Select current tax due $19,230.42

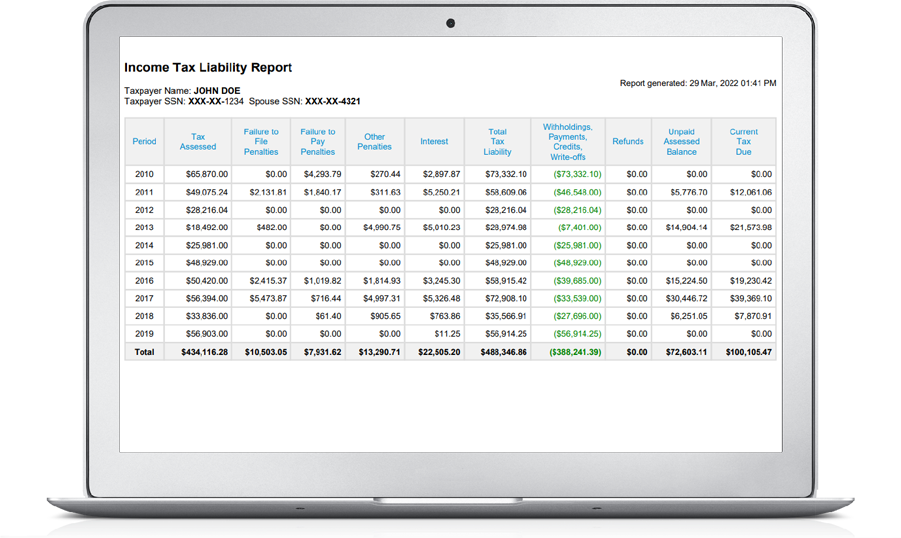click(751, 281)
